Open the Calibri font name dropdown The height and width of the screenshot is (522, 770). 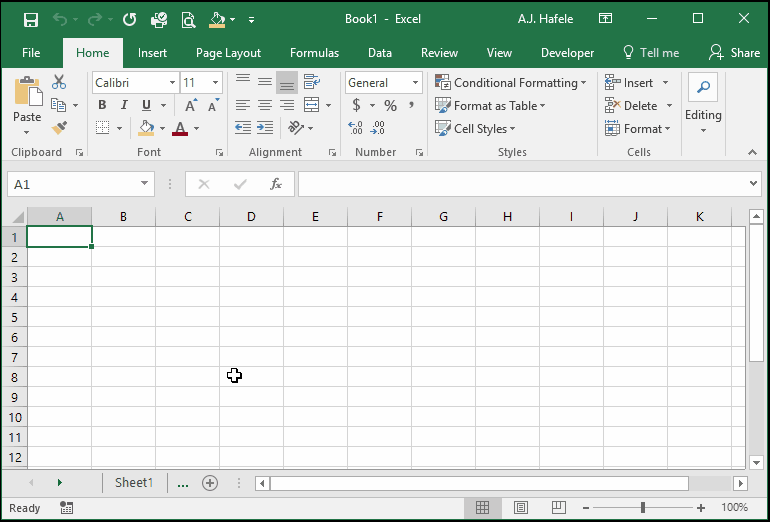[x=172, y=82]
